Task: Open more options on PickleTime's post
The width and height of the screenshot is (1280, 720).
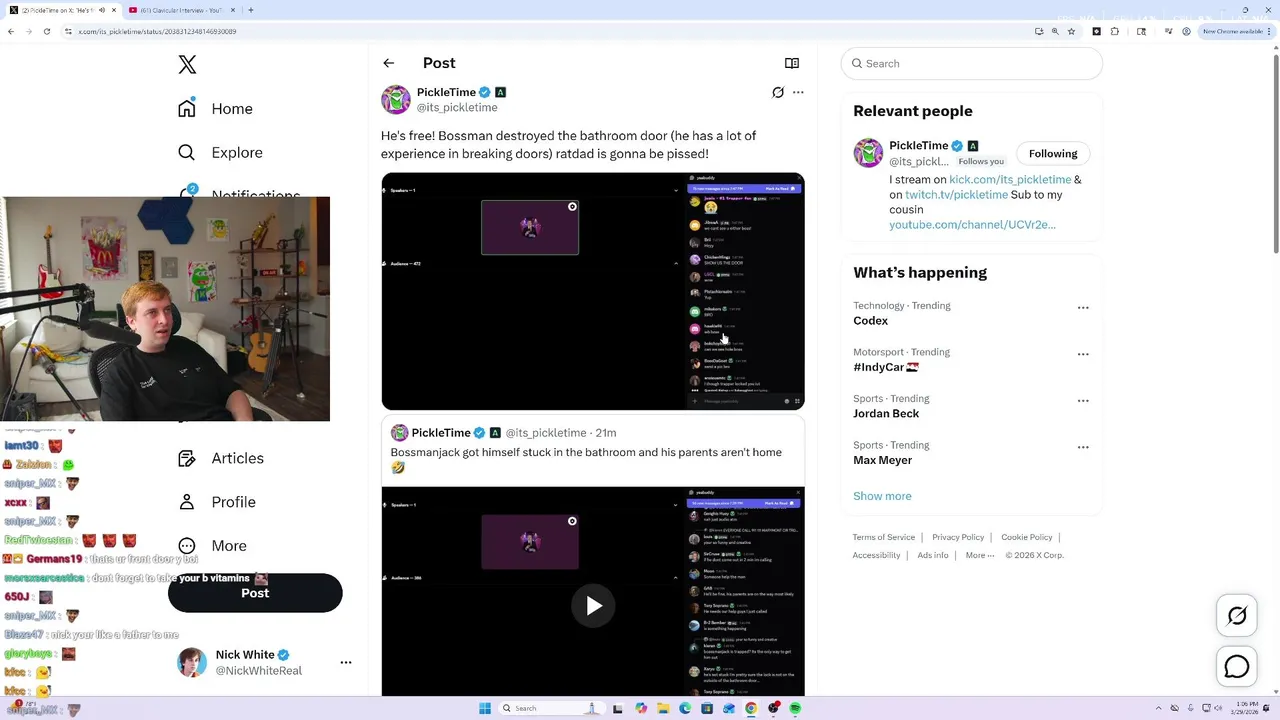Action: click(798, 92)
